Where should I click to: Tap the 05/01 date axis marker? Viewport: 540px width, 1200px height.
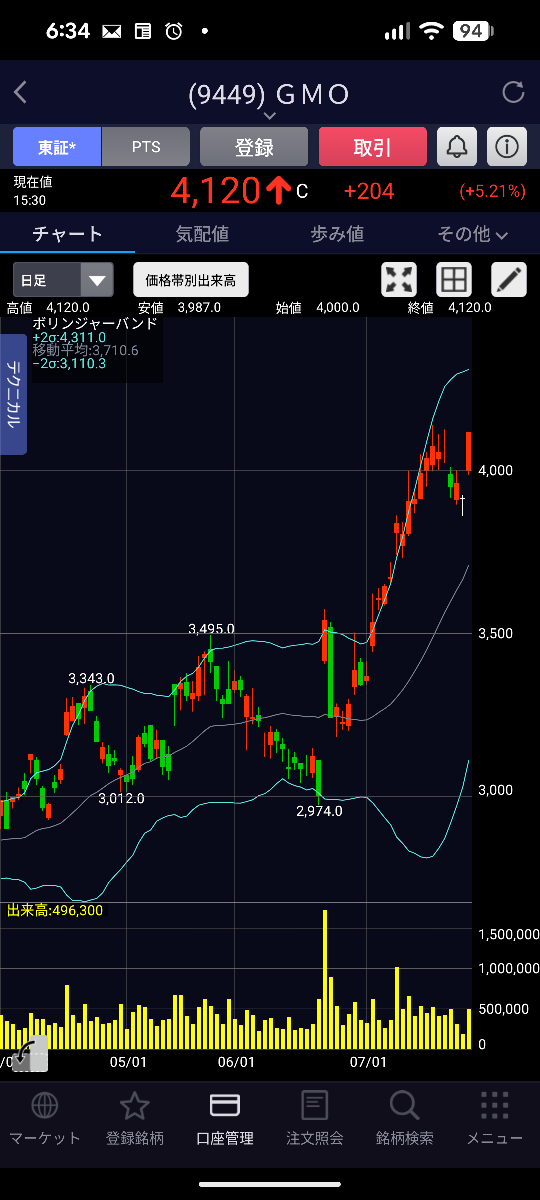click(x=128, y=1061)
